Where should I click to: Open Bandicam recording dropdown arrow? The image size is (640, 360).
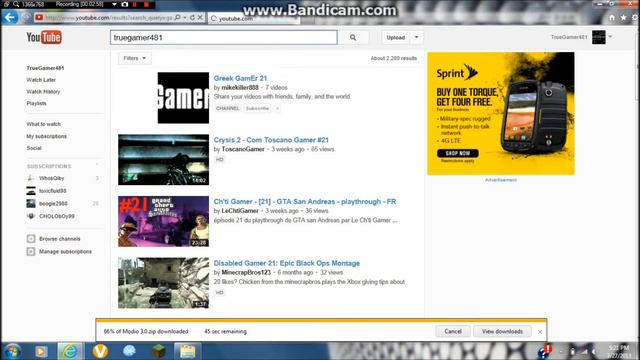tap(114, 4)
